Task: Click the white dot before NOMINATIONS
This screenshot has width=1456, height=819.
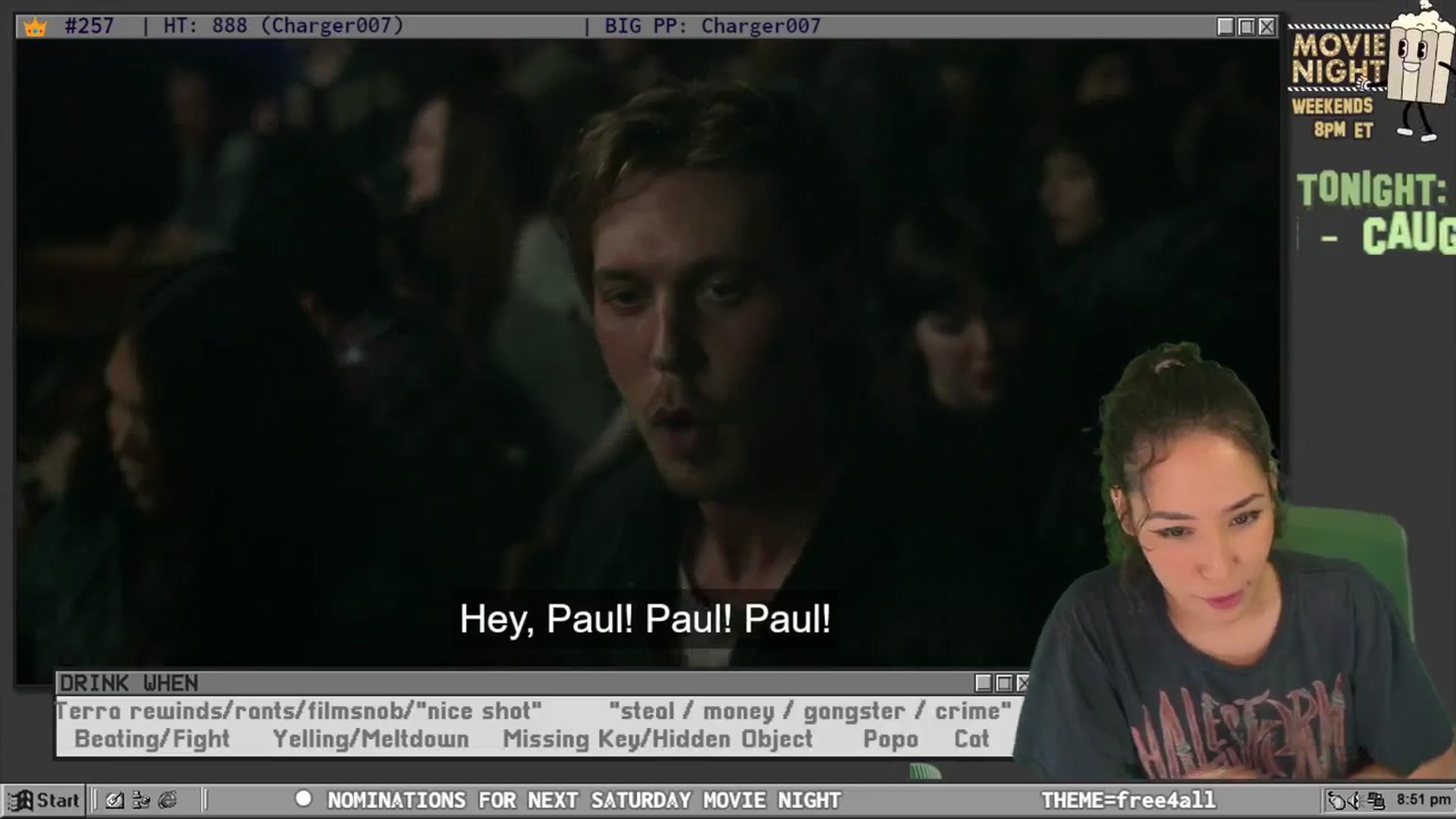Action: coord(303,799)
